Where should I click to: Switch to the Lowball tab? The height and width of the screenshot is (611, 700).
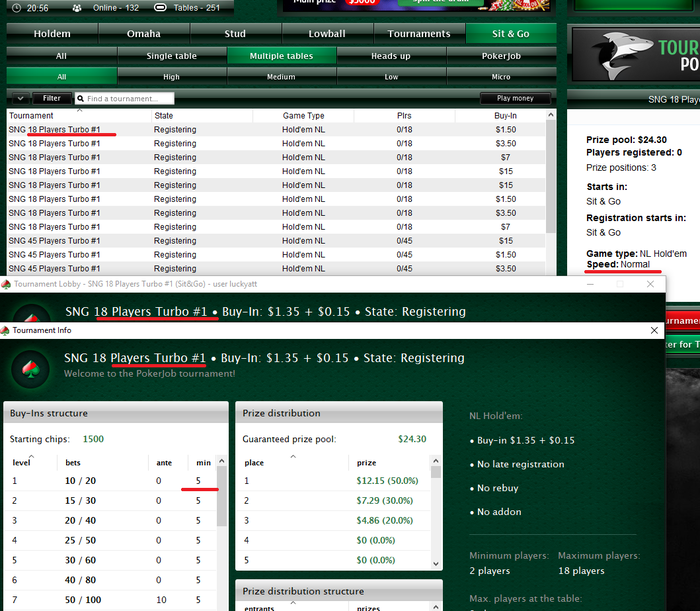coord(327,33)
